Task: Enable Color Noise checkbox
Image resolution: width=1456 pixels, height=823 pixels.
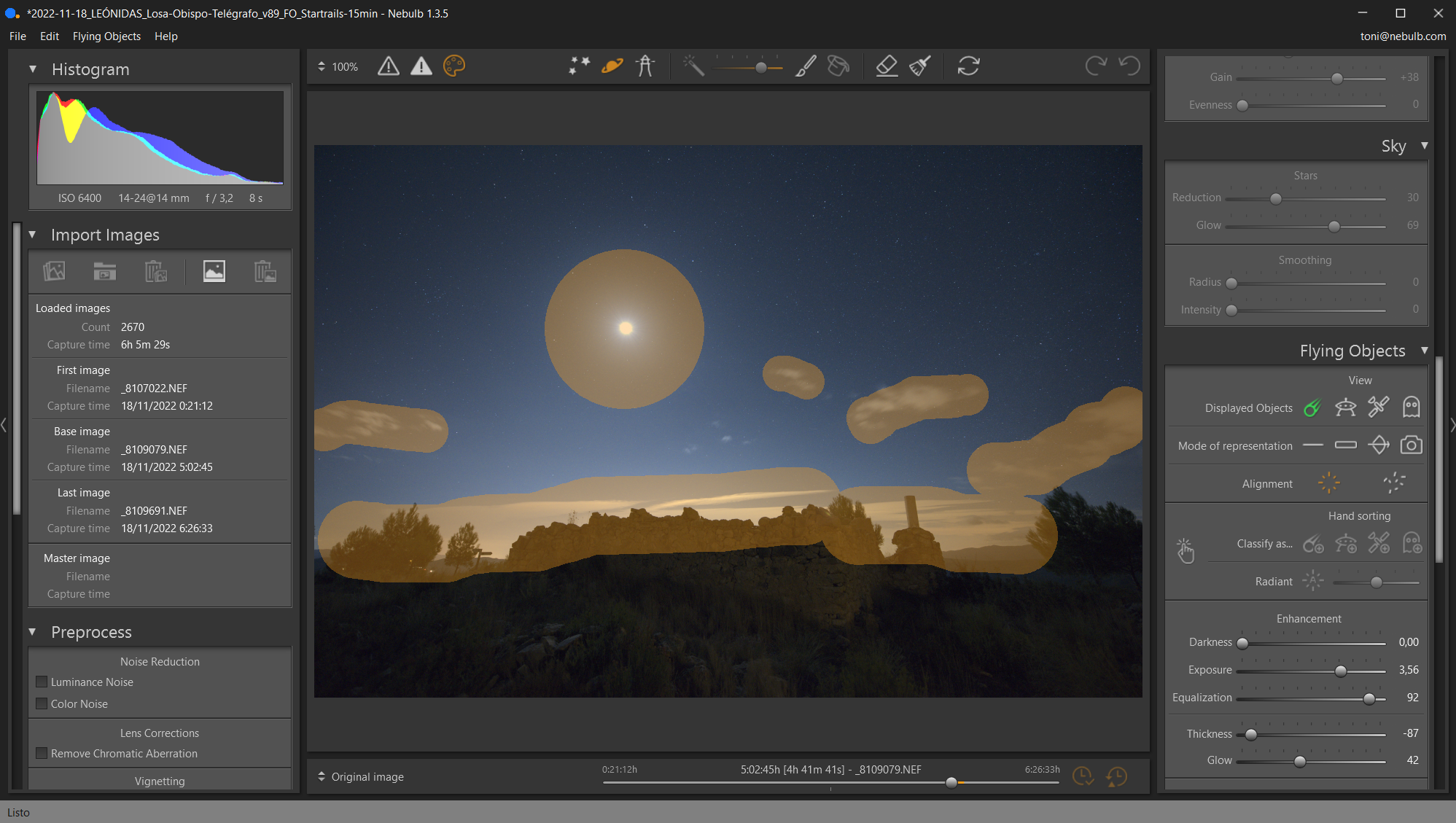Action: pyautogui.click(x=42, y=703)
